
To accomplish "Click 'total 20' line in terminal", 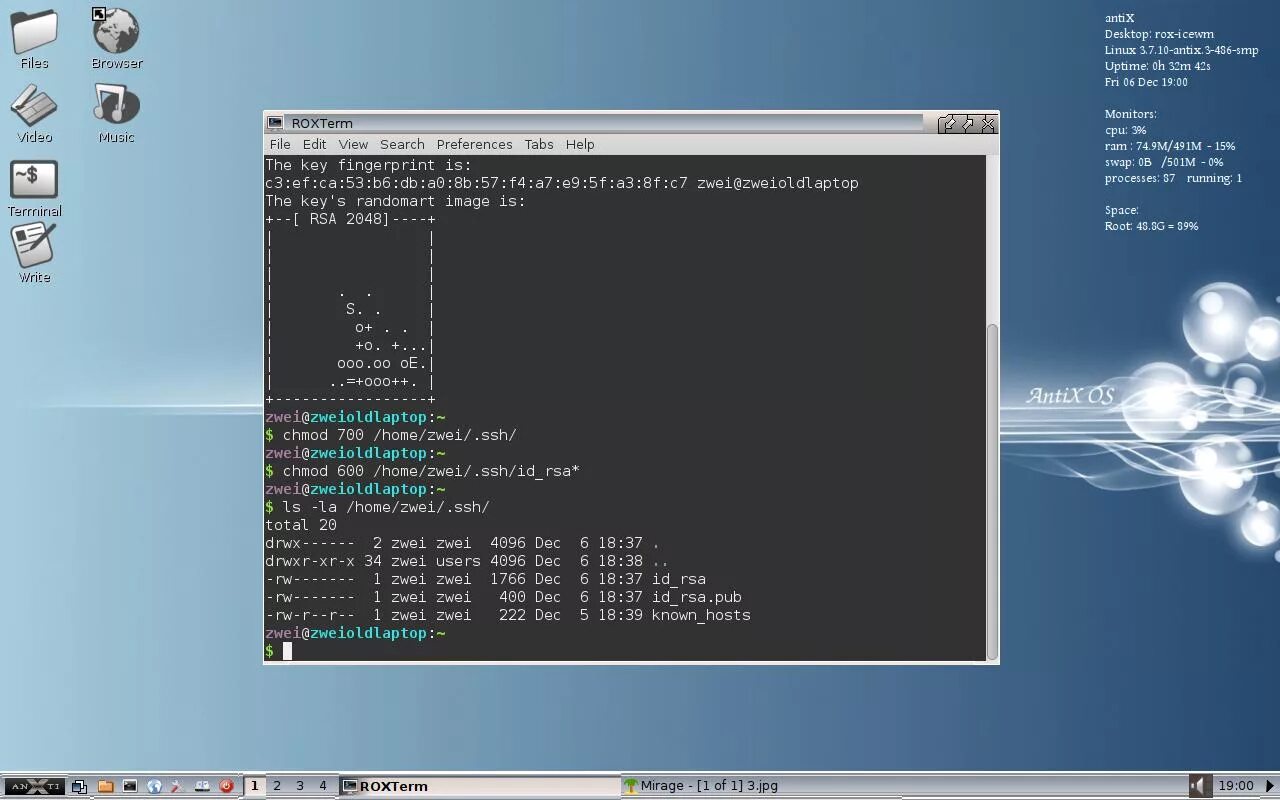I will tap(301, 525).
